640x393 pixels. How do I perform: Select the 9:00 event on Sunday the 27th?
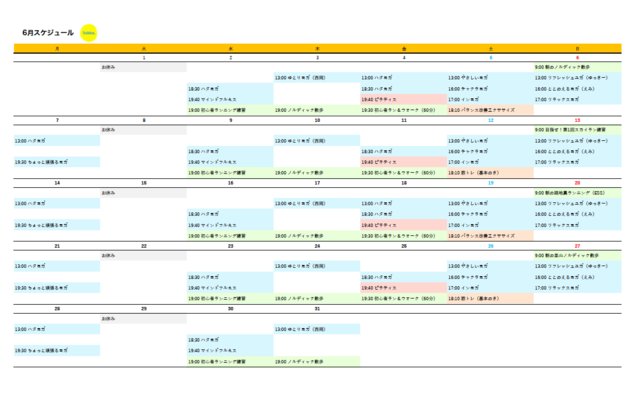click(578, 256)
